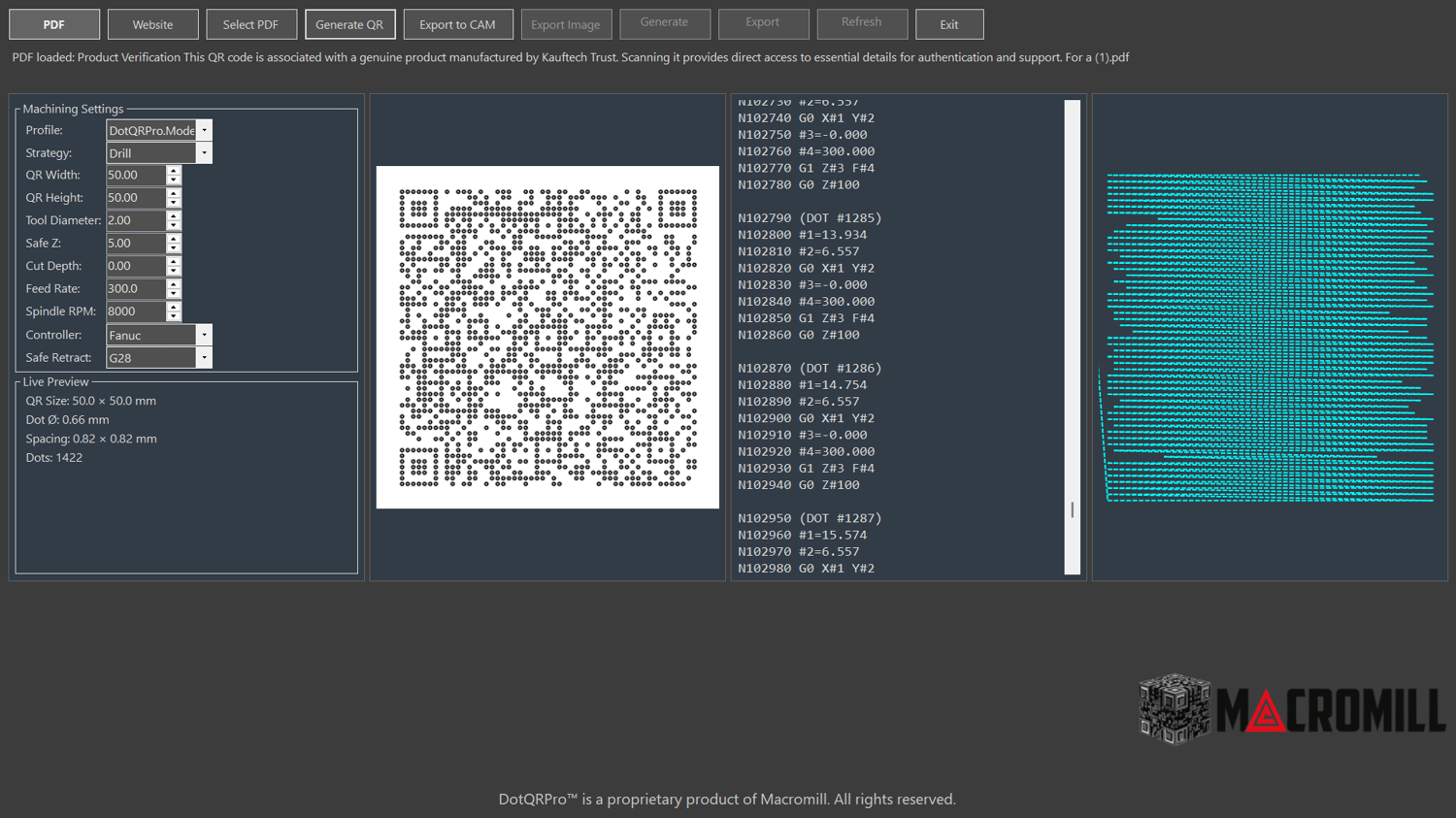The width and height of the screenshot is (1456, 818).
Task: Increase QR Width with up arrow
Action: coord(174,170)
